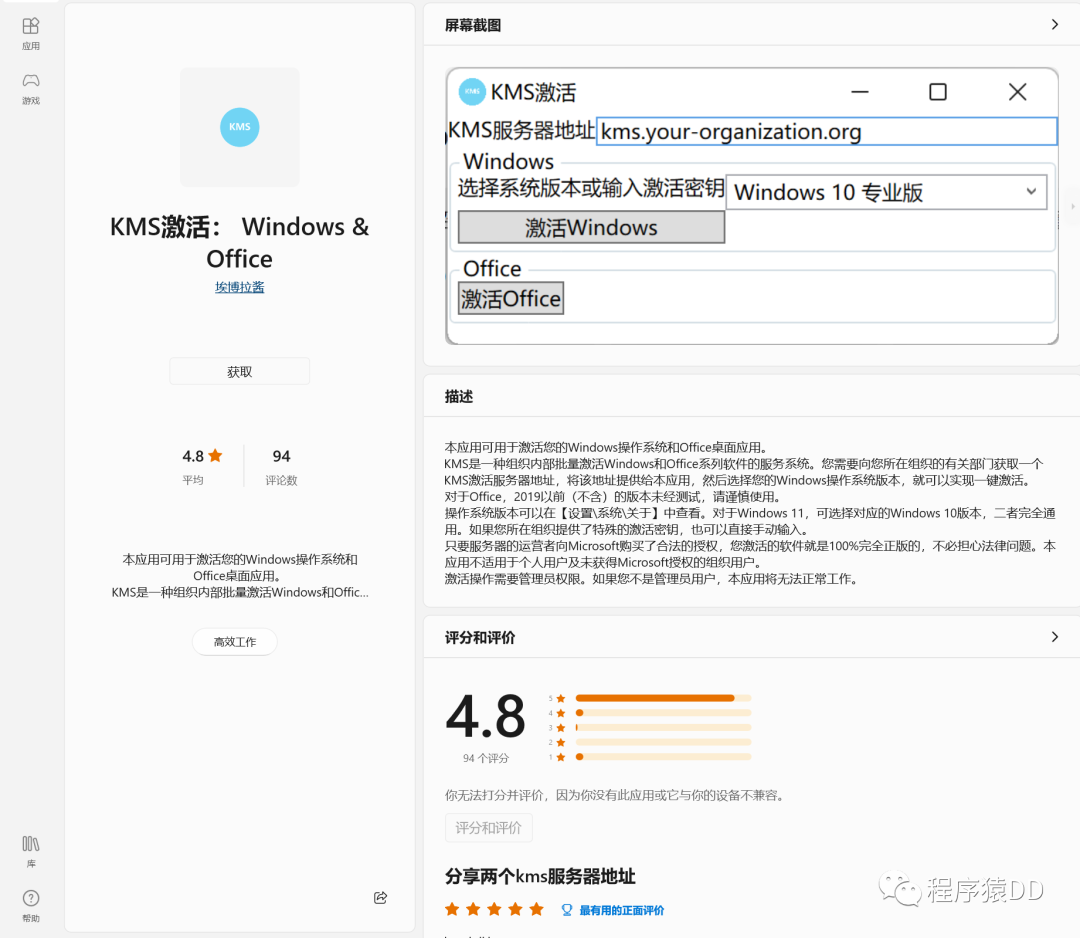Open the 埃博拉酱 publisher link
This screenshot has height=938, width=1080.
pos(239,287)
